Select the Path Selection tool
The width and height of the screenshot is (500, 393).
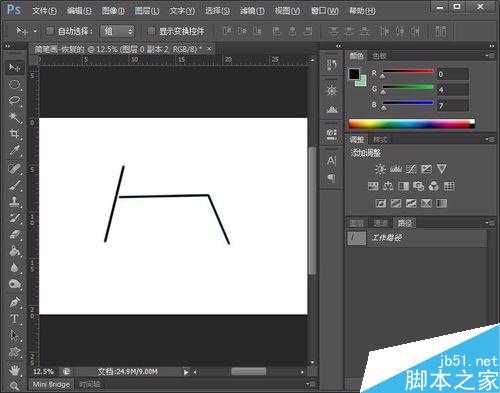click(14, 336)
